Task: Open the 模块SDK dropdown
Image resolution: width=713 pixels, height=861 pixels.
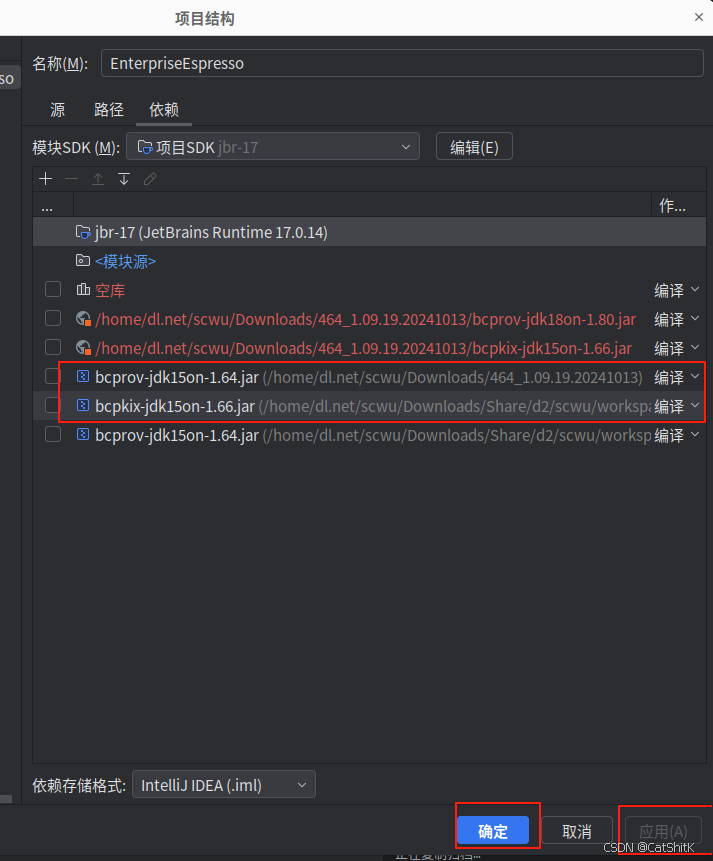Action: click(273, 147)
